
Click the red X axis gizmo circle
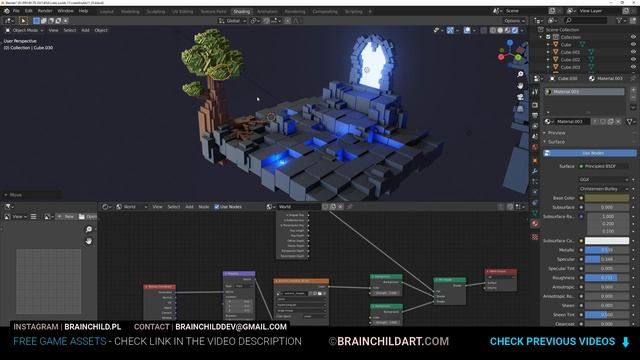[501, 57]
